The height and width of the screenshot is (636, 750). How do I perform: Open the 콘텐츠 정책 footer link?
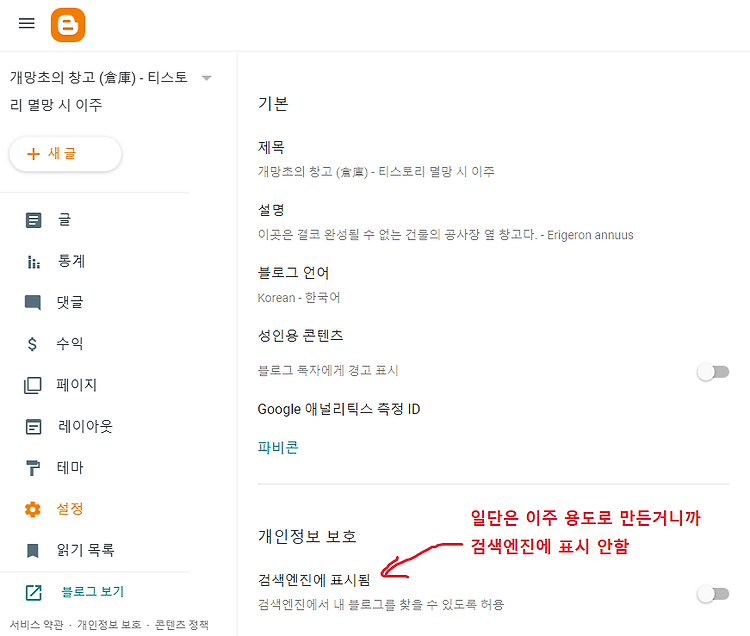tap(182, 625)
